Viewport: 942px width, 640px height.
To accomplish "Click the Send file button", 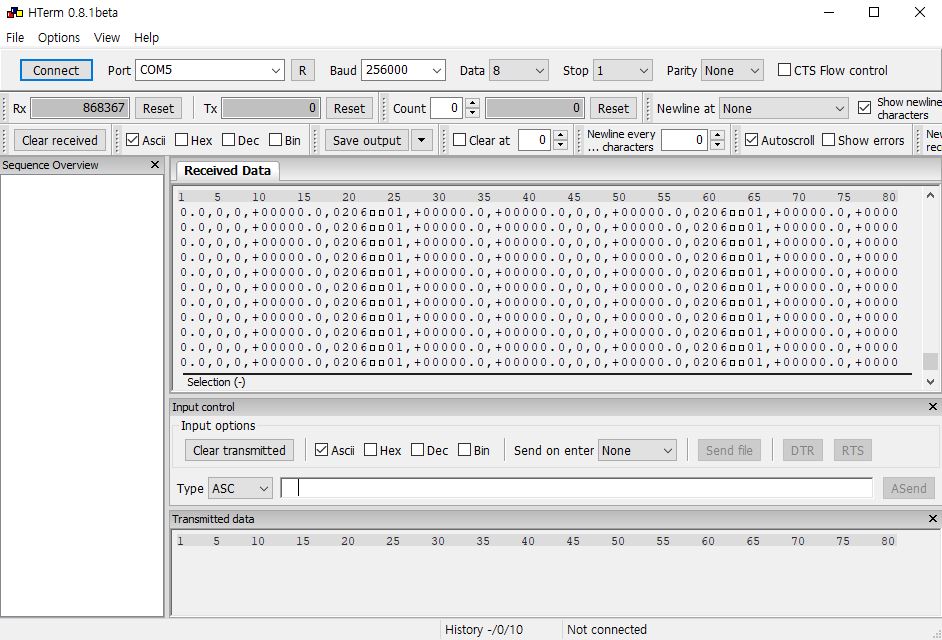I will (x=729, y=451).
